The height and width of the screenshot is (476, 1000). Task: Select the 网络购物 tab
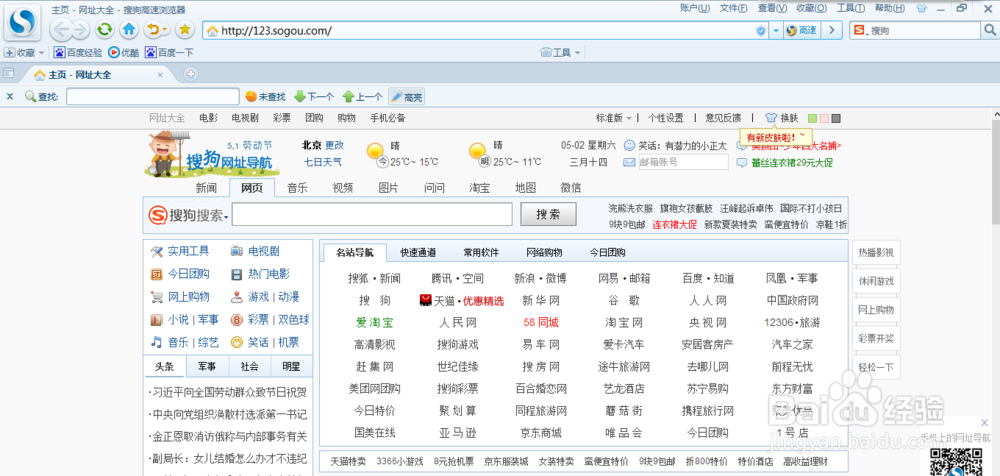tap(544, 252)
